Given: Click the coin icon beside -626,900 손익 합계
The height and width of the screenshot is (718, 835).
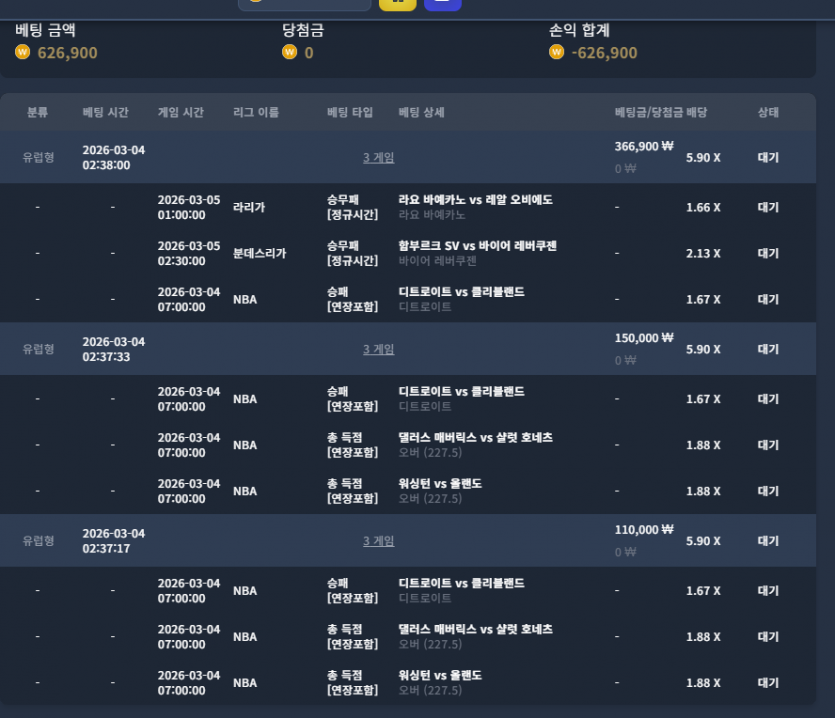Looking at the screenshot, I should (x=556, y=52).
